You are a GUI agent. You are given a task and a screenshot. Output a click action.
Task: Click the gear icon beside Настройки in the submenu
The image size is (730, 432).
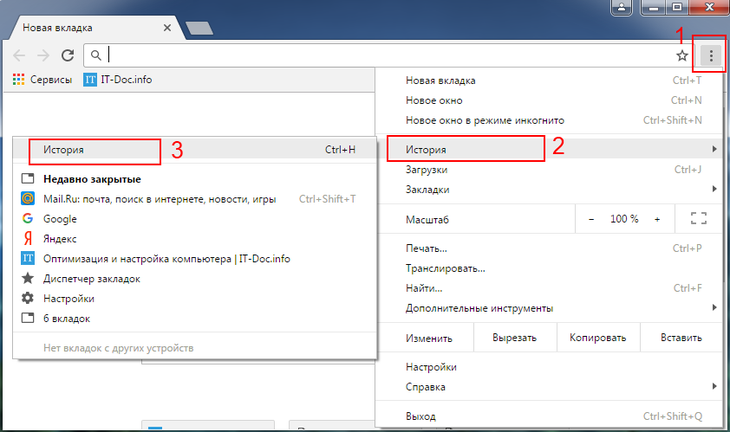pyautogui.click(x=28, y=298)
